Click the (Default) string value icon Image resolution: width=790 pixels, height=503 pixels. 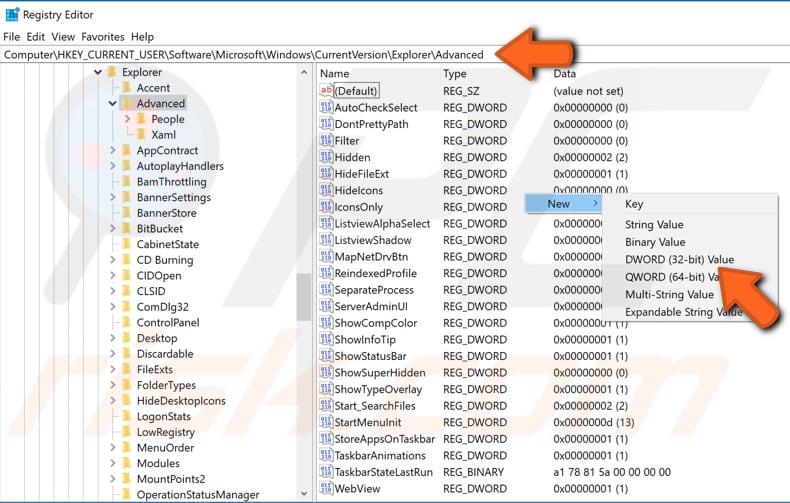(x=326, y=91)
